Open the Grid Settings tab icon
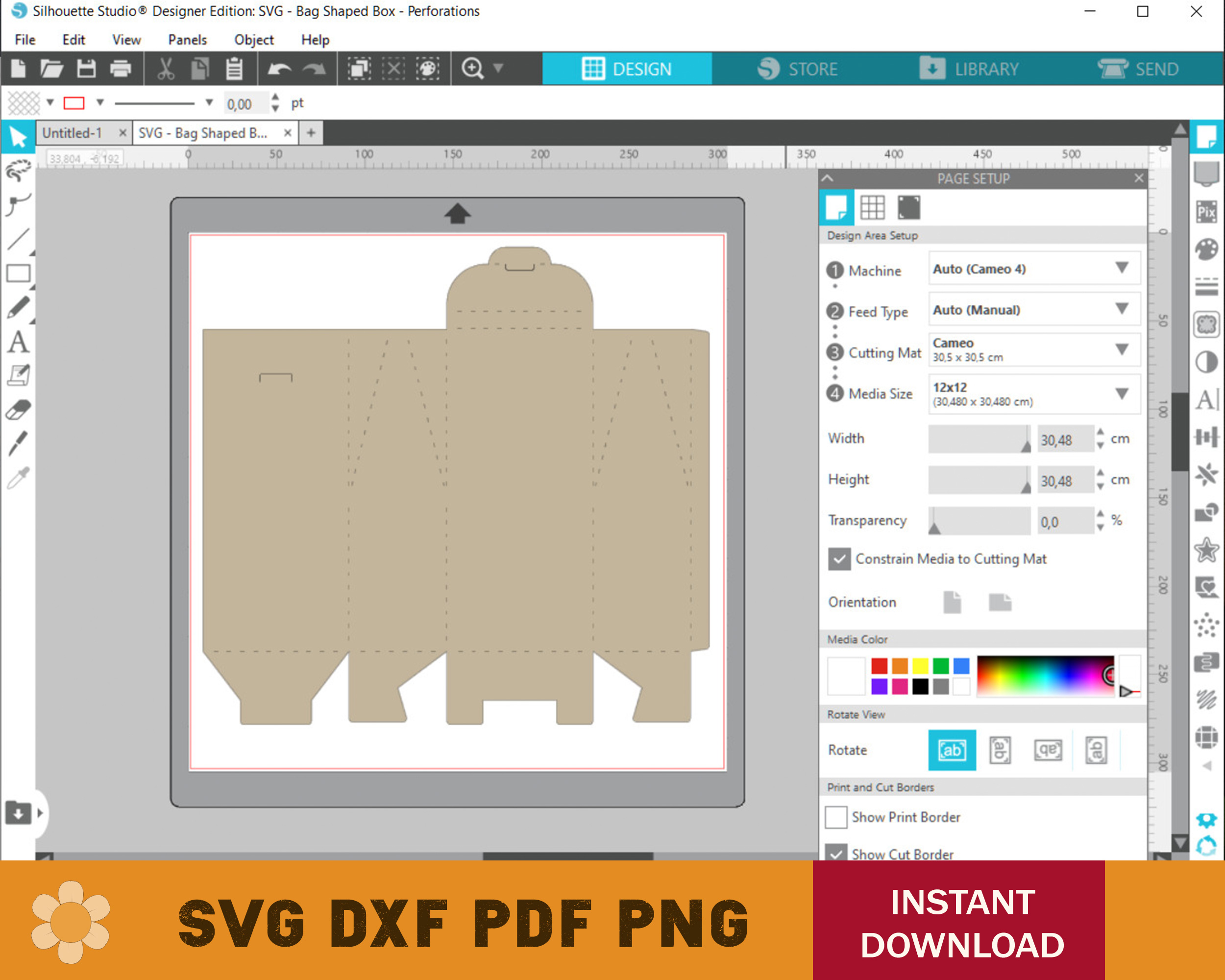The height and width of the screenshot is (980, 1225). (x=872, y=207)
